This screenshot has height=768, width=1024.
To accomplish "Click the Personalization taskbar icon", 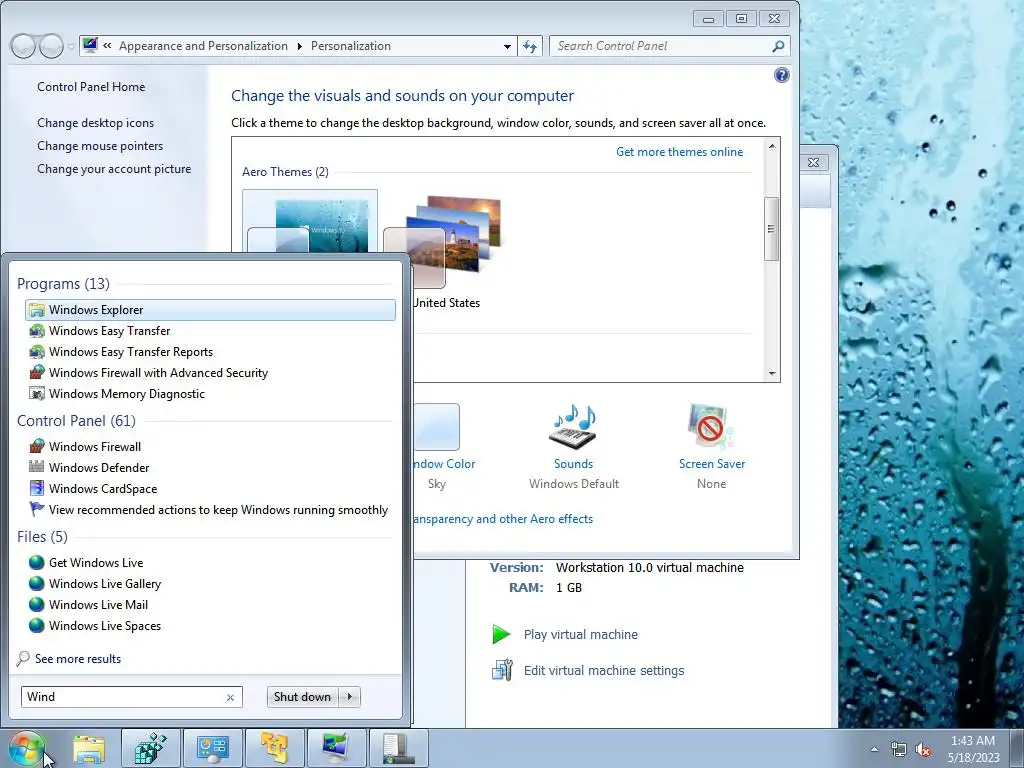I will click(337, 748).
